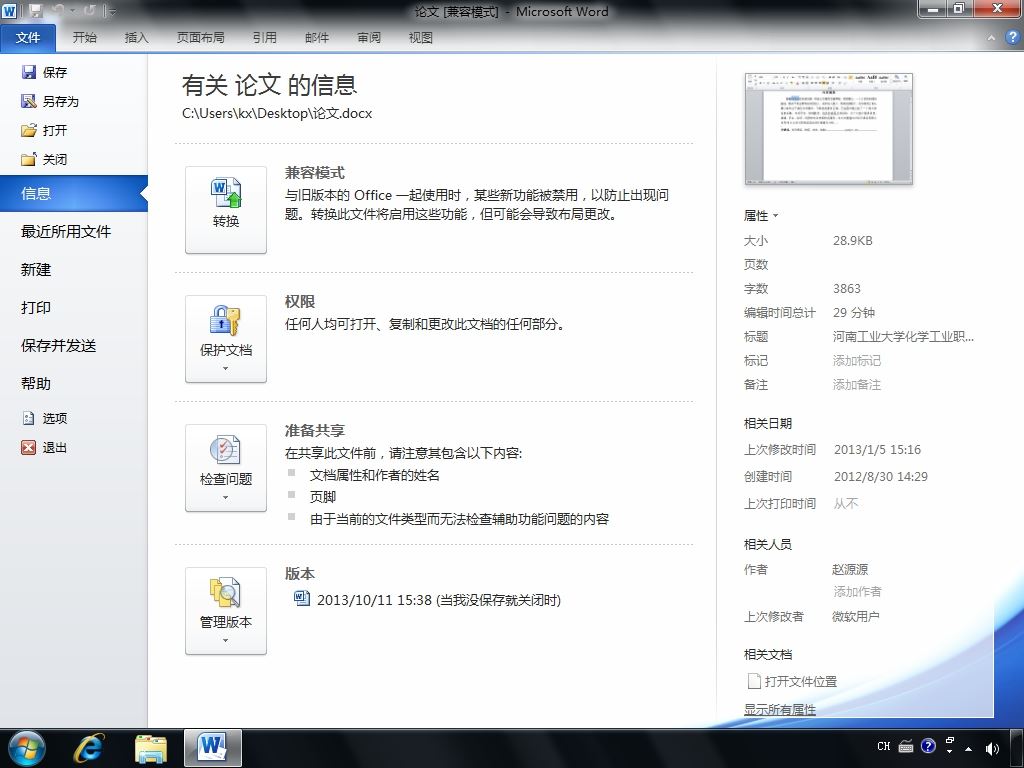Click the Word application icon in title bar

click(x=10, y=11)
